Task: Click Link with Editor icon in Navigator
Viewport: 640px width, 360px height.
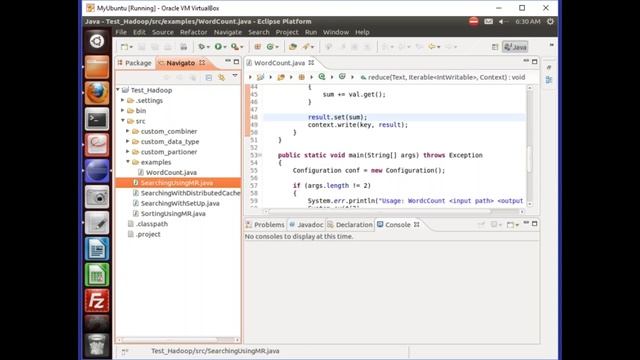Action: (x=221, y=77)
